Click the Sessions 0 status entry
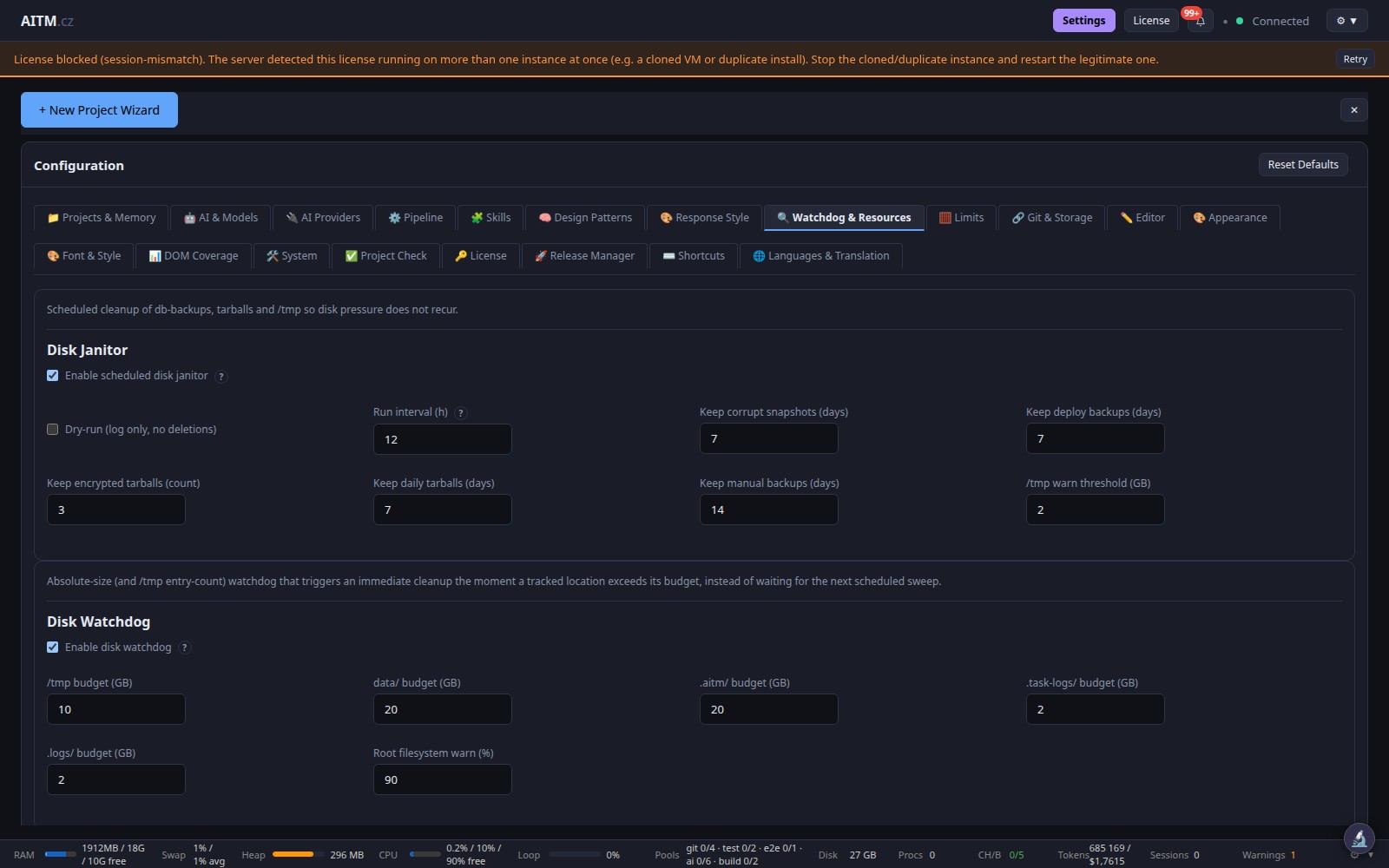The width and height of the screenshot is (1389, 868). pyautogui.click(x=1175, y=855)
